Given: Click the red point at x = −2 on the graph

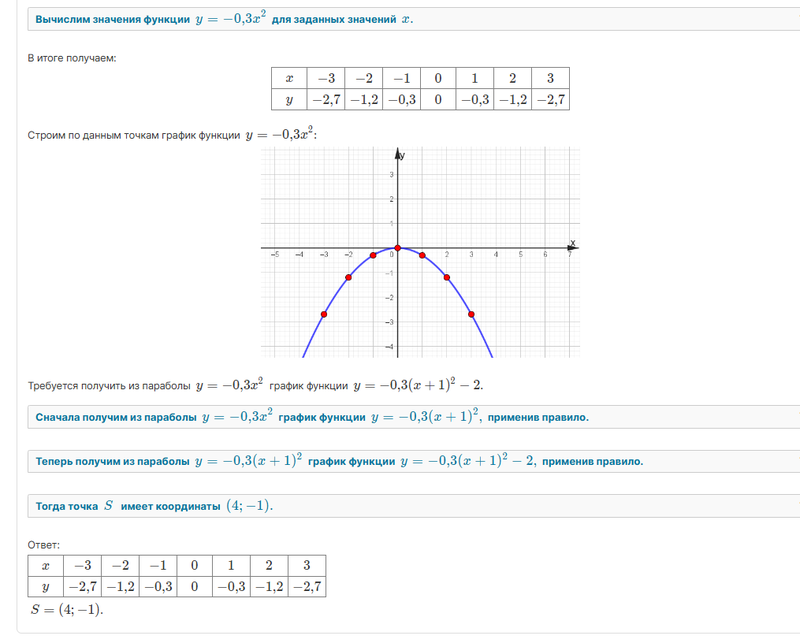Looking at the screenshot, I should 348,277.
